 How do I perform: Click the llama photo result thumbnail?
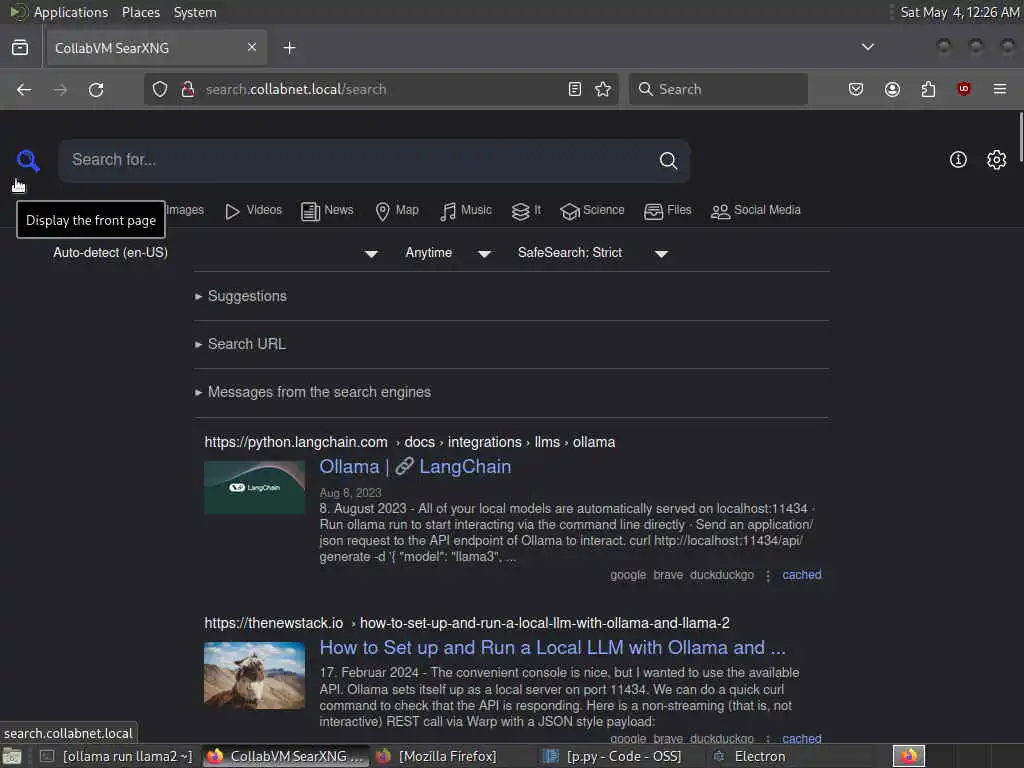coord(254,675)
